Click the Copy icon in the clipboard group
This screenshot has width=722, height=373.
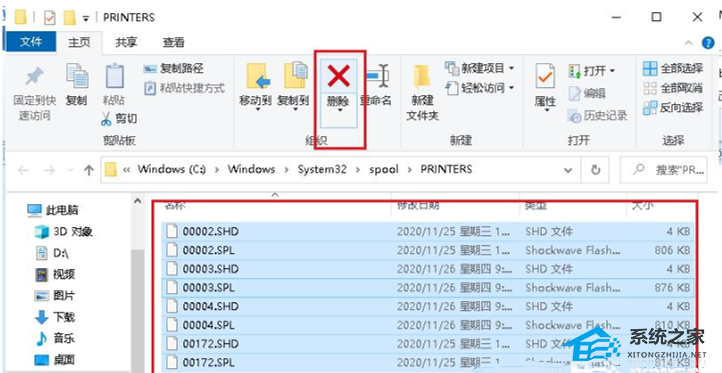(x=77, y=76)
